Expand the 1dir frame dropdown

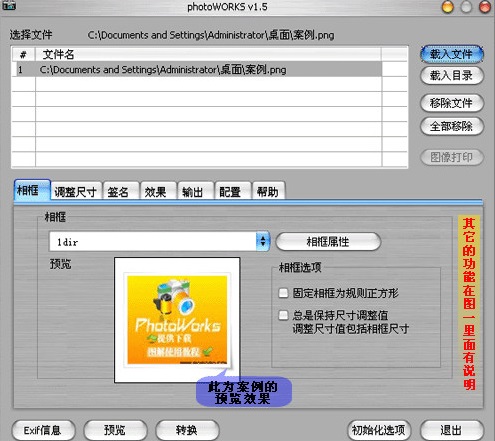click(263, 241)
